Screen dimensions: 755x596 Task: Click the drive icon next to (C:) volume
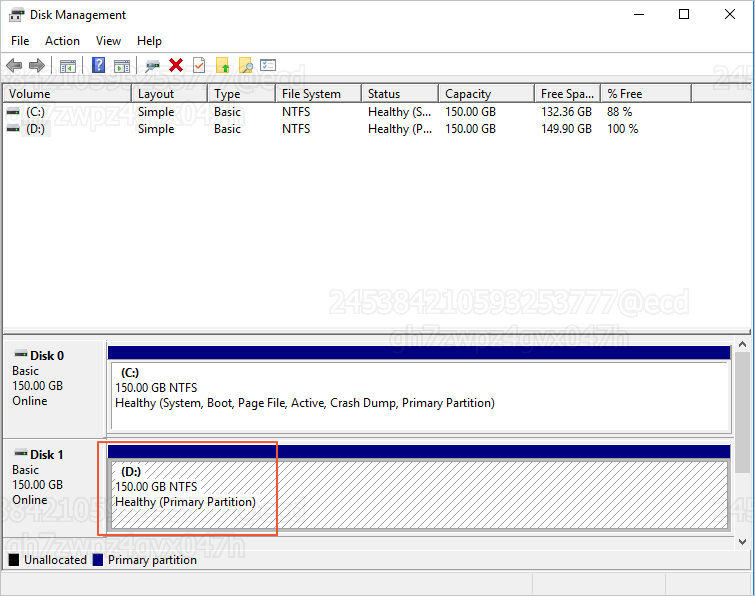[13, 112]
